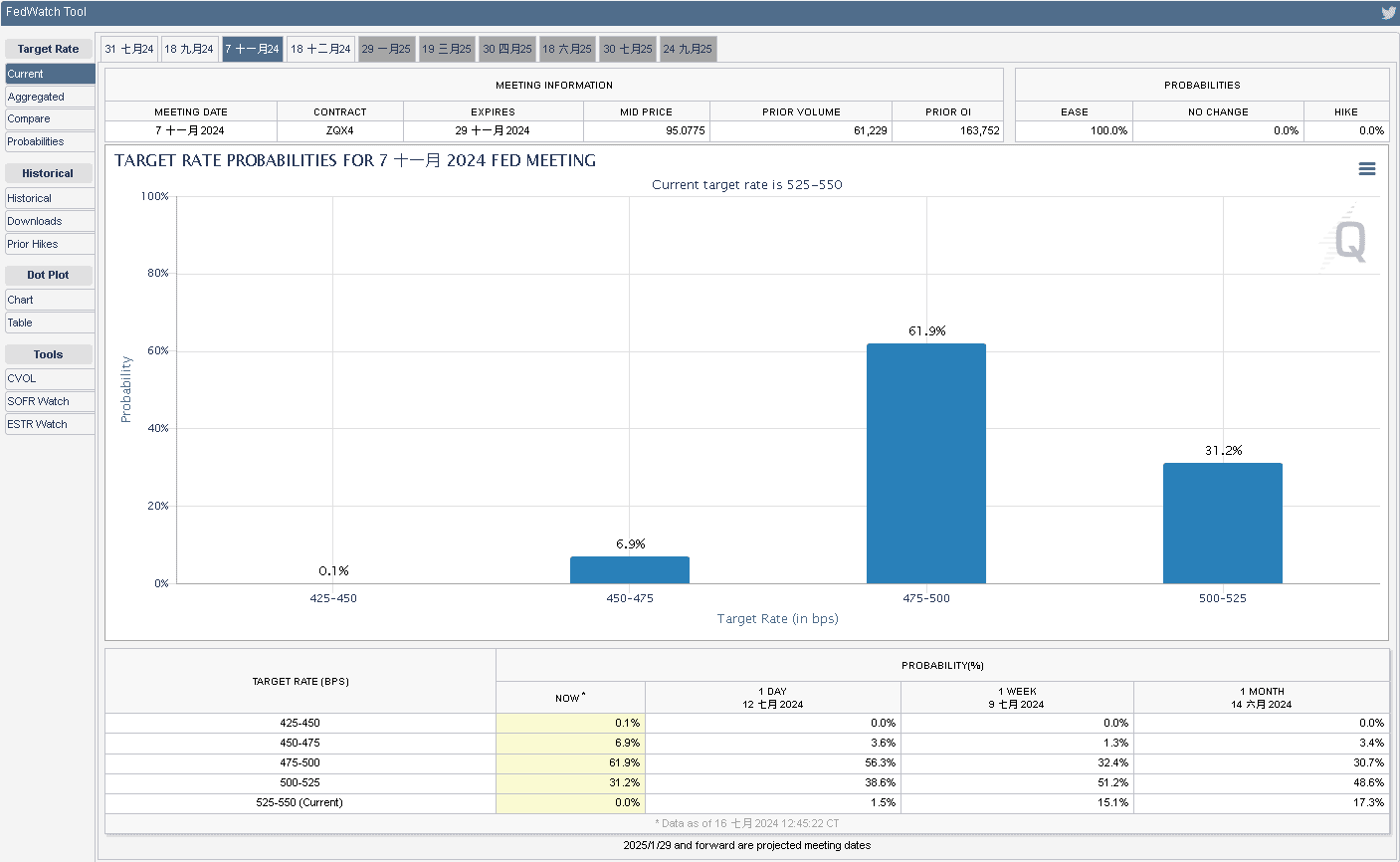Screen dimensions: 1400x862
Task: Click the 475-500 axis label
Action: coord(926,598)
